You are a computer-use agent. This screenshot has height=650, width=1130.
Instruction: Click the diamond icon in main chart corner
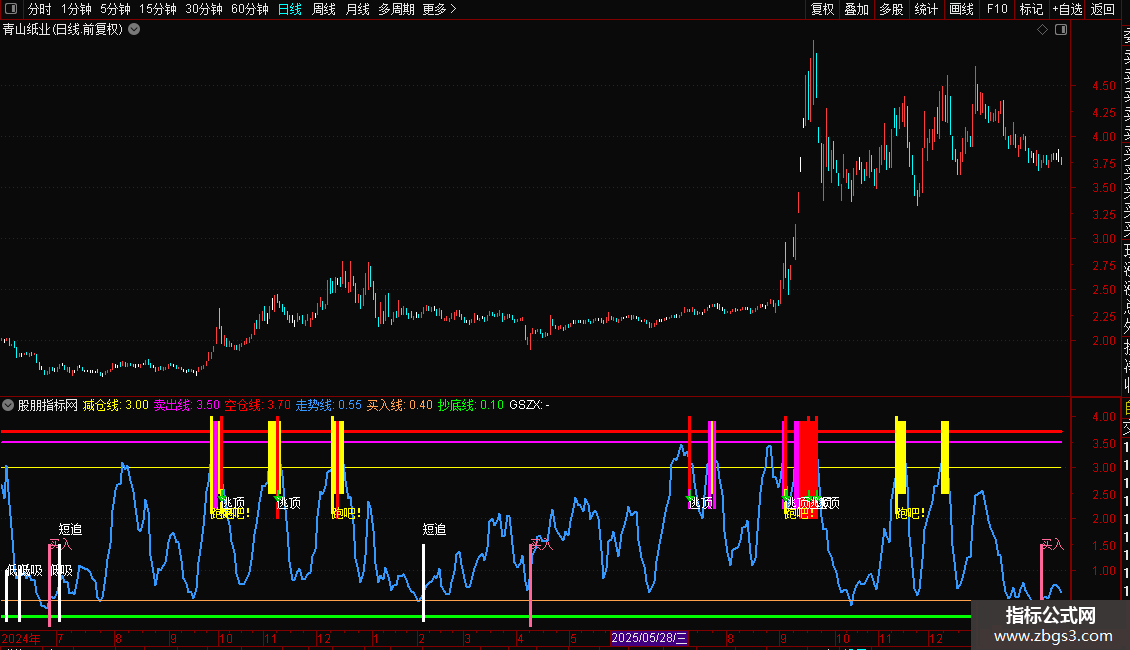pos(1042,30)
